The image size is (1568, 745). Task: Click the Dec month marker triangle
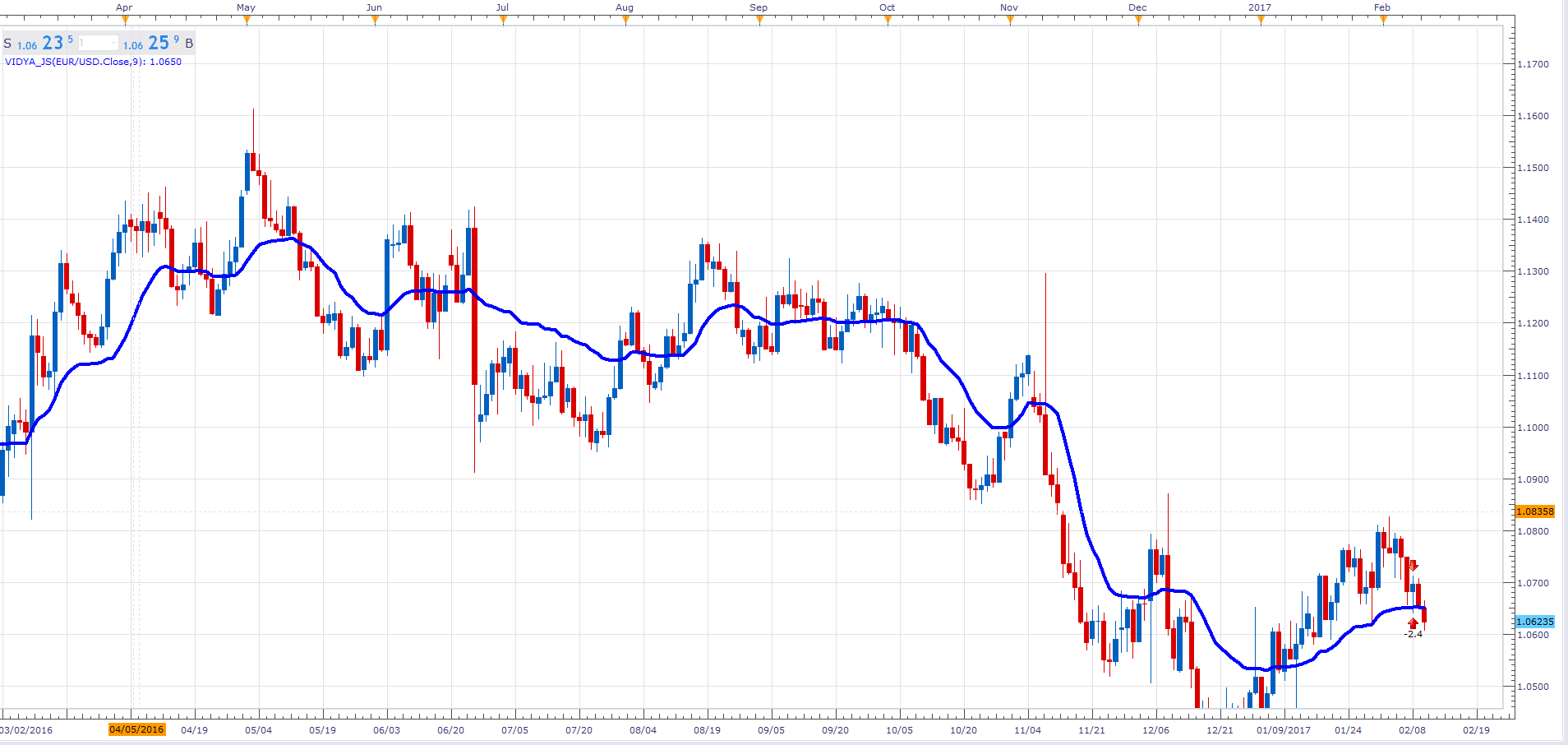click(x=1138, y=21)
